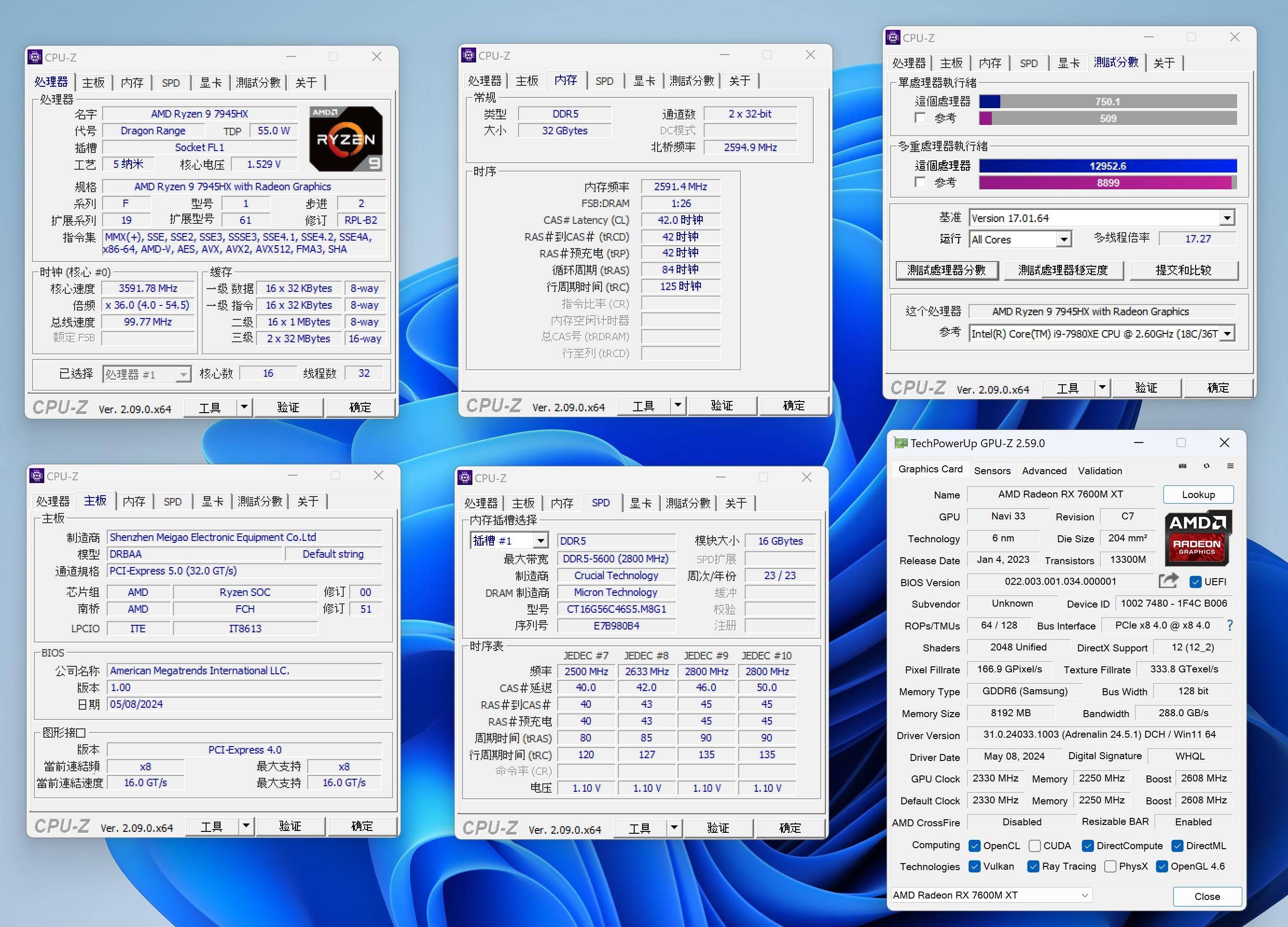
Task: Toggle the Ray Tracing checkbox
Action: [1033, 866]
